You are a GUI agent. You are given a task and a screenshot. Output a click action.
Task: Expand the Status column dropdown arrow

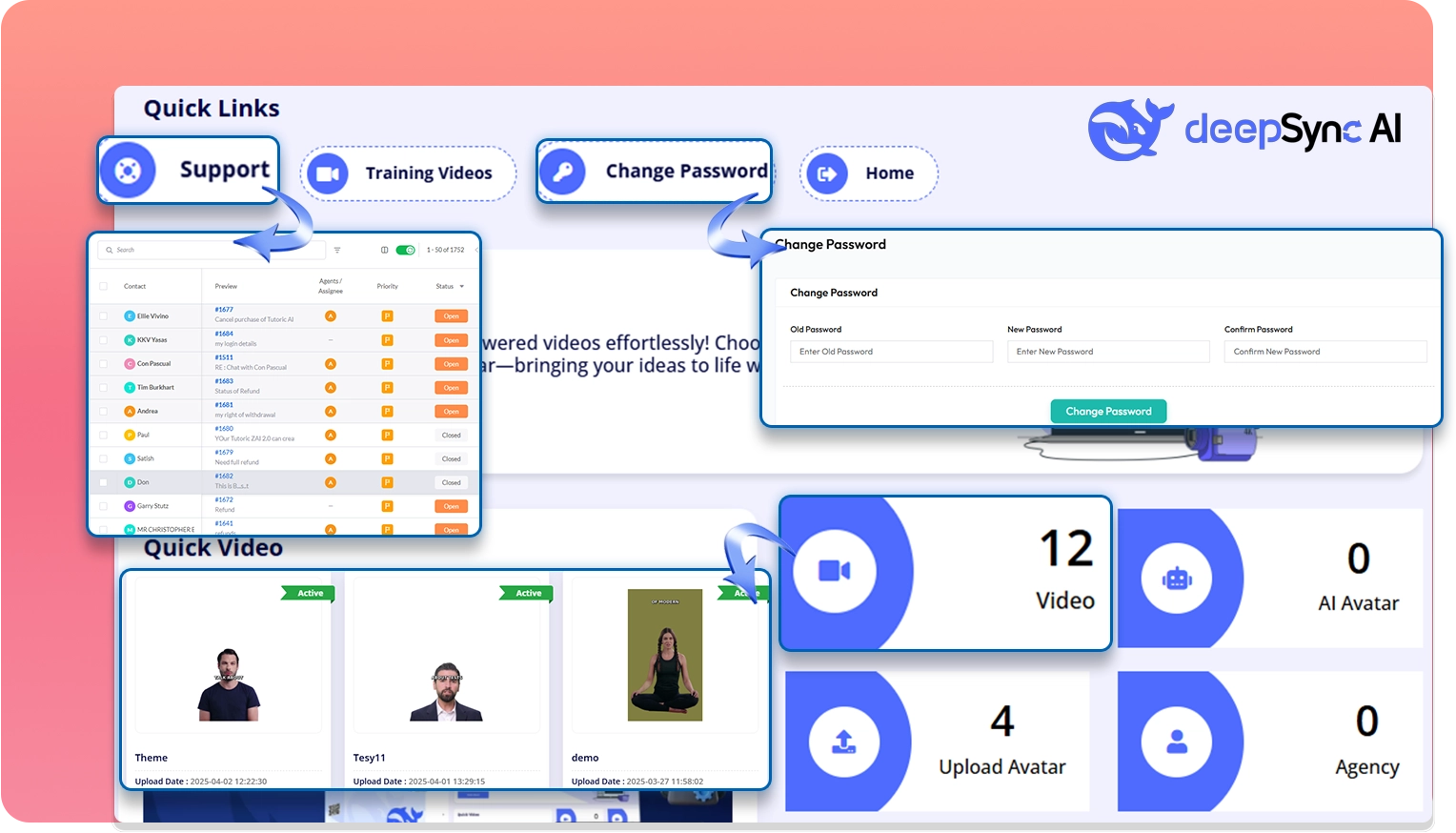pyautogui.click(x=462, y=287)
